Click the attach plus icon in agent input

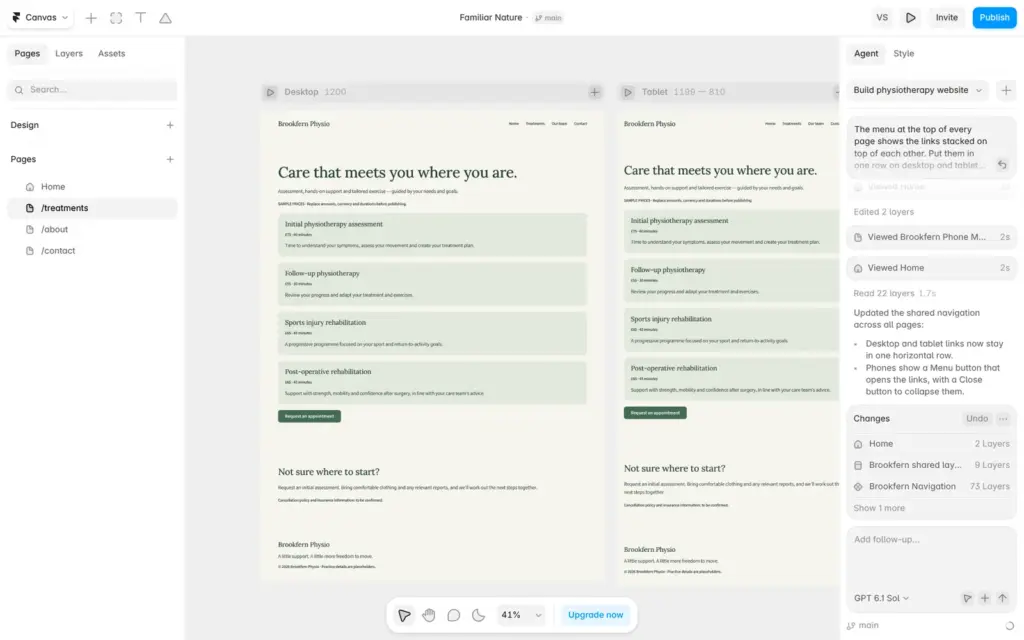point(985,598)
